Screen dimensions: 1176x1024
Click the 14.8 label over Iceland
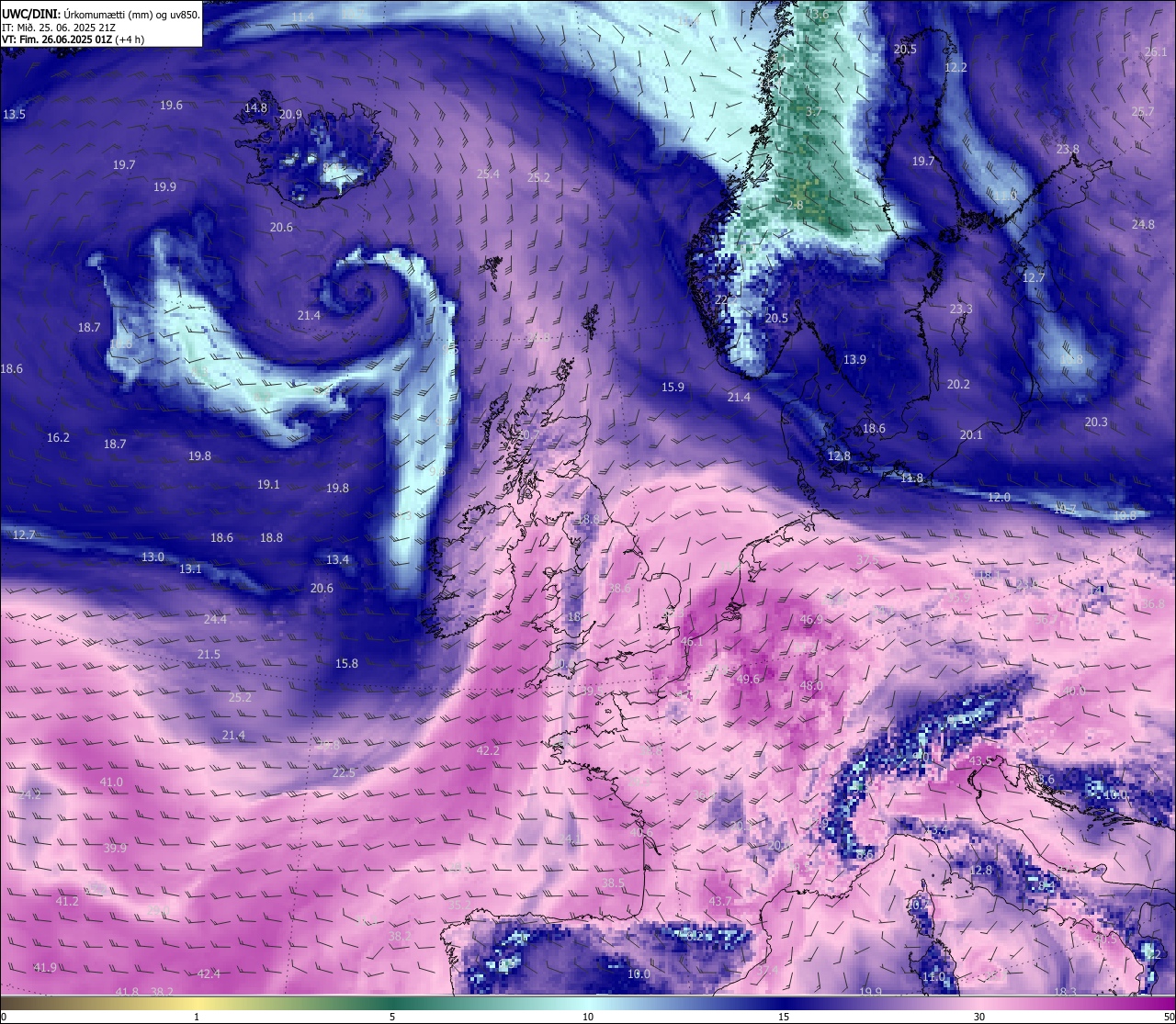coord(255,107)
